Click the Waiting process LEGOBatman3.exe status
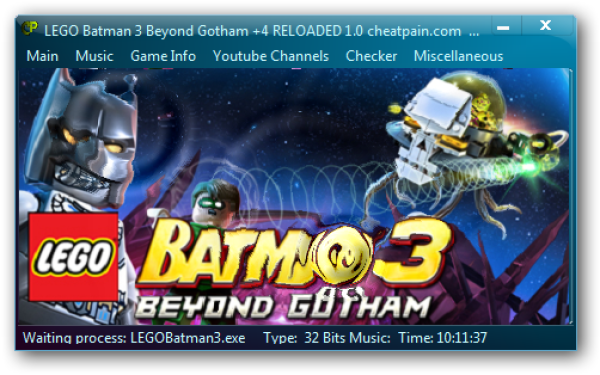Viewport: 600px width, 375px height. tap(134, 338)
